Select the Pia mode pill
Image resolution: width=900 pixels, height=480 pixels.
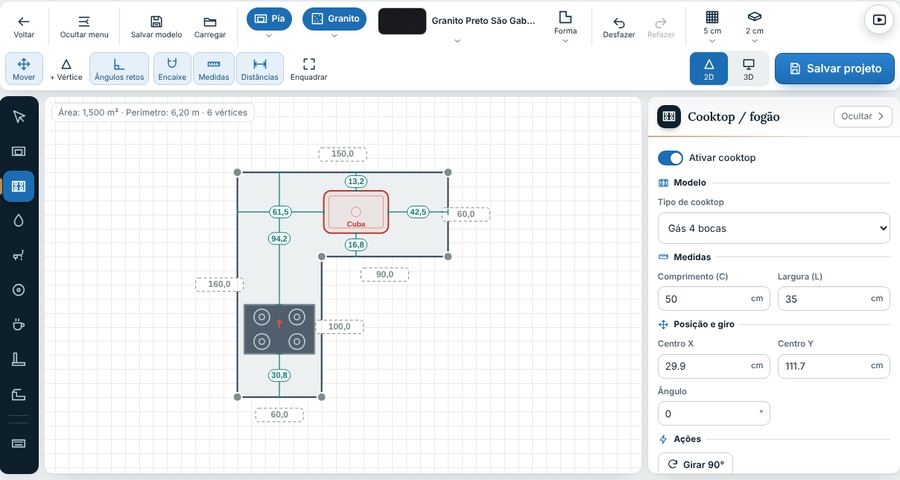coord(269,19)
